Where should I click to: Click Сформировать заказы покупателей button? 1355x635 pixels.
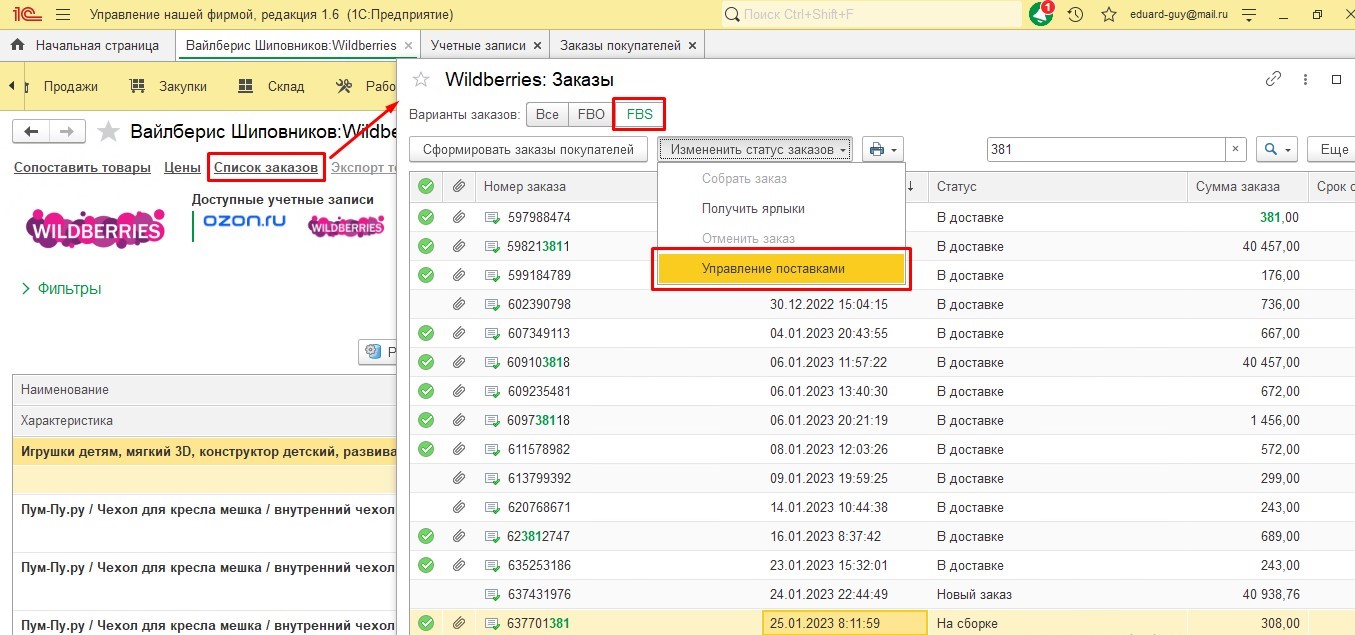(x=528, y=149)
